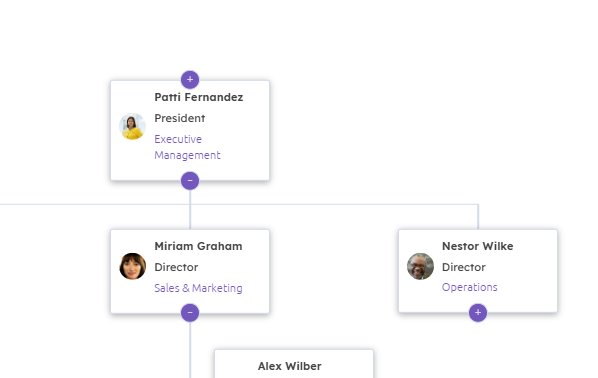
Task: Open the Operations department link
Action: (469, 287)
